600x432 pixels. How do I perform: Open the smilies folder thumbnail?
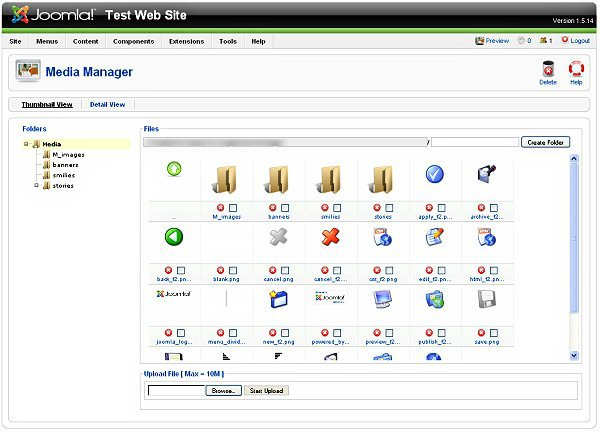(x=330, y=179)
